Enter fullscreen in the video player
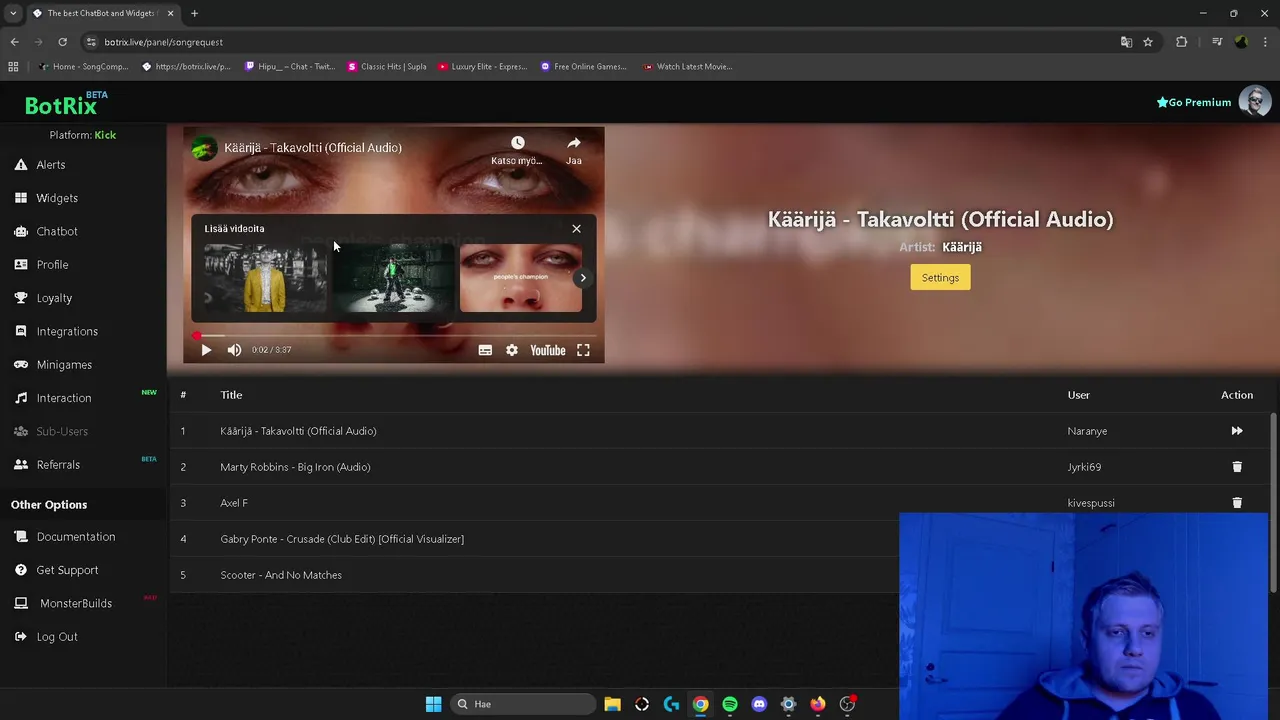The width and height of the screenshot is (1280, 720). click(583, 350)
